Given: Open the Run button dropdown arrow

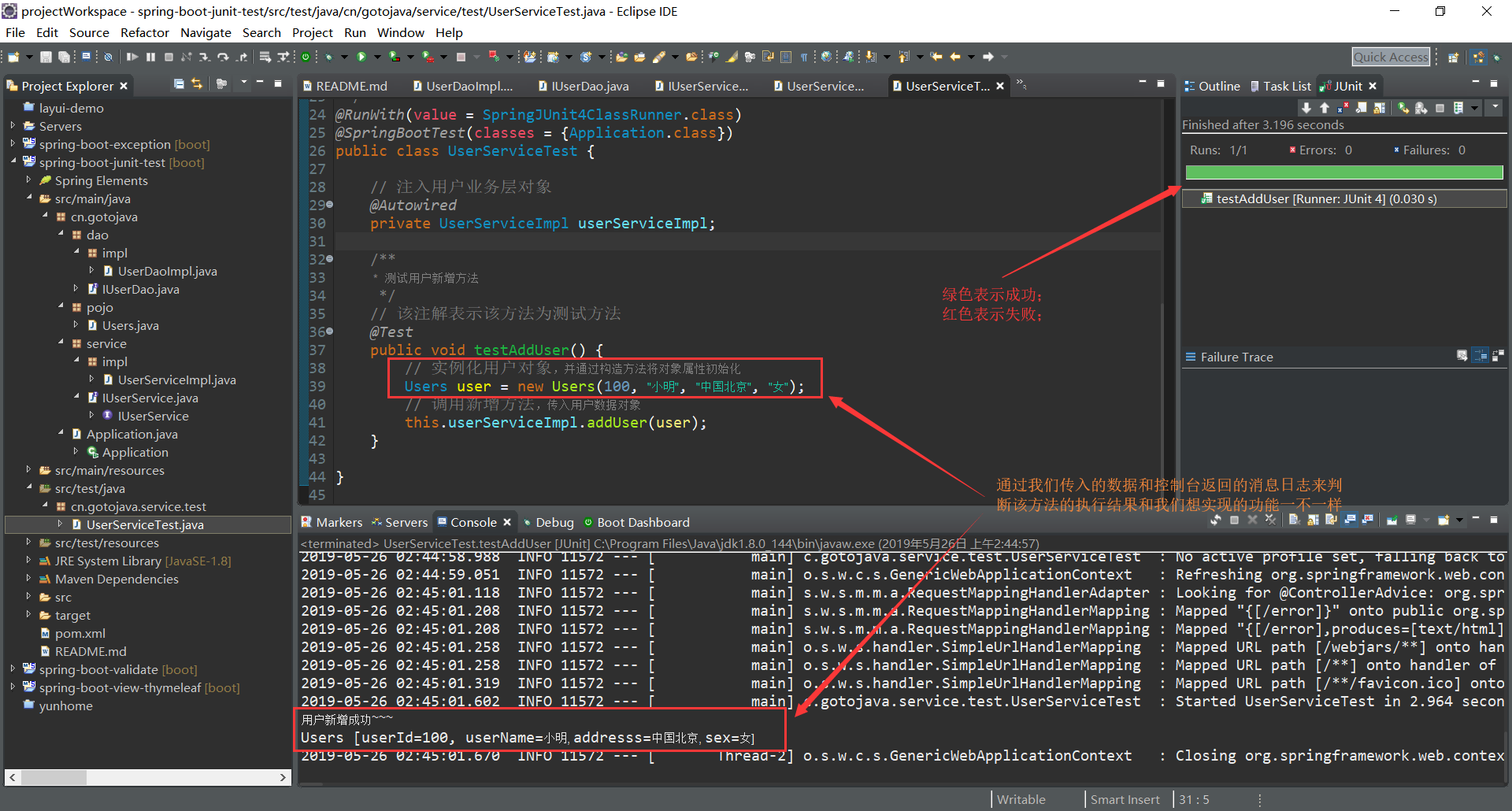Looking at the screenshot, I should tap(376, 57).
